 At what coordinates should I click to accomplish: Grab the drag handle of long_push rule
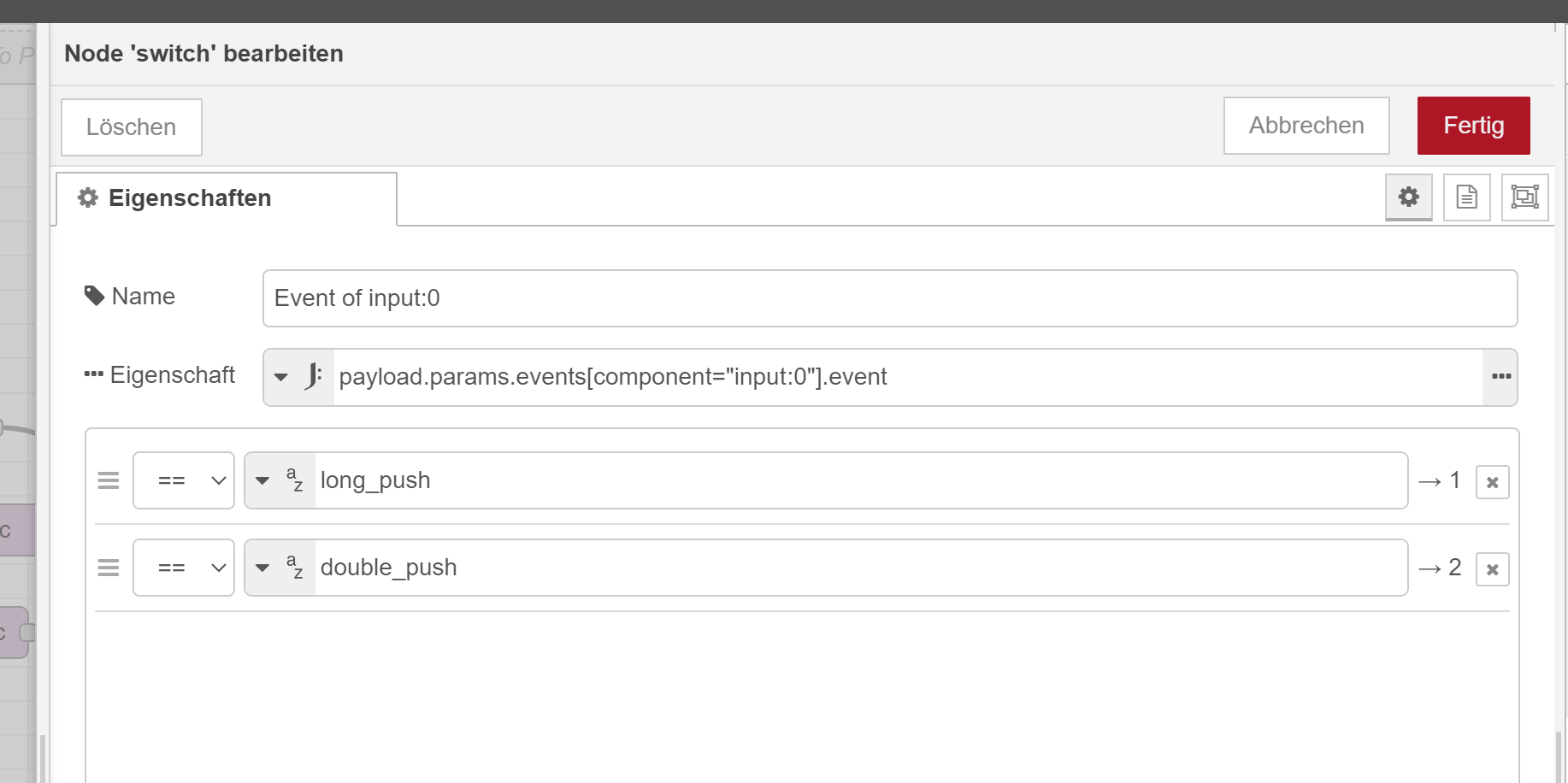[x=109, y=480]
